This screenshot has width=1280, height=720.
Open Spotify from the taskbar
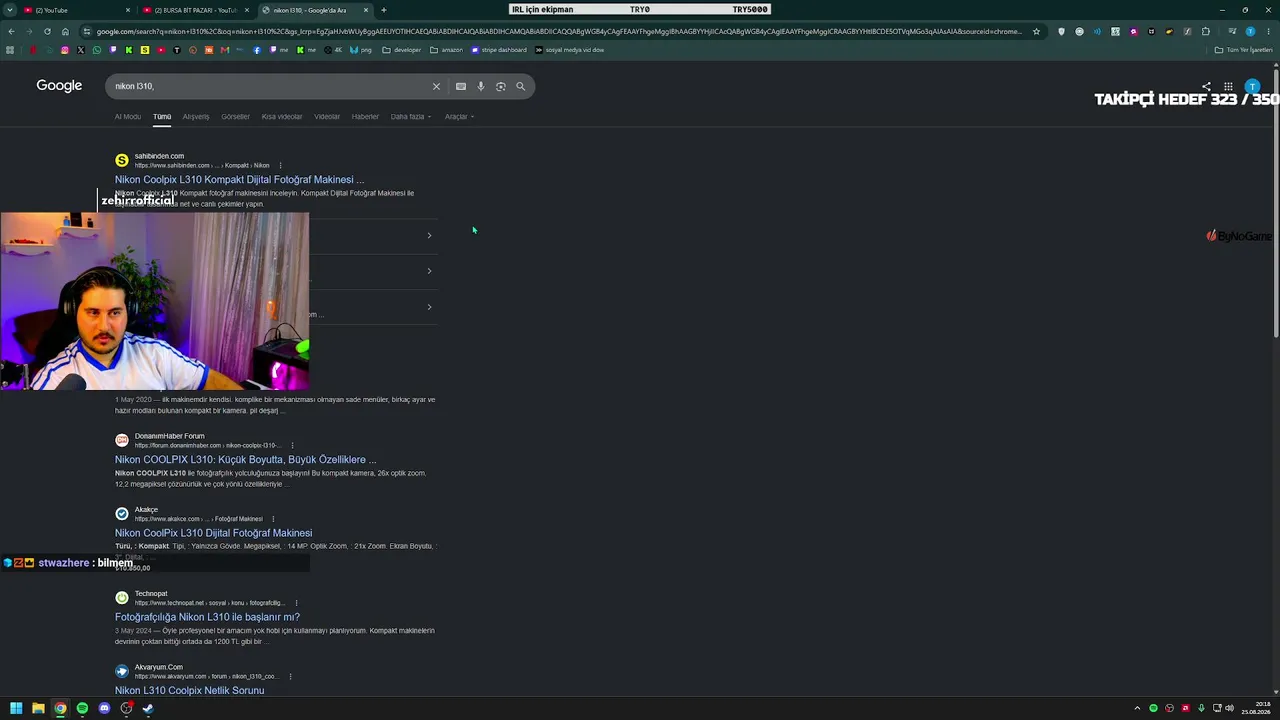(82, 708)
